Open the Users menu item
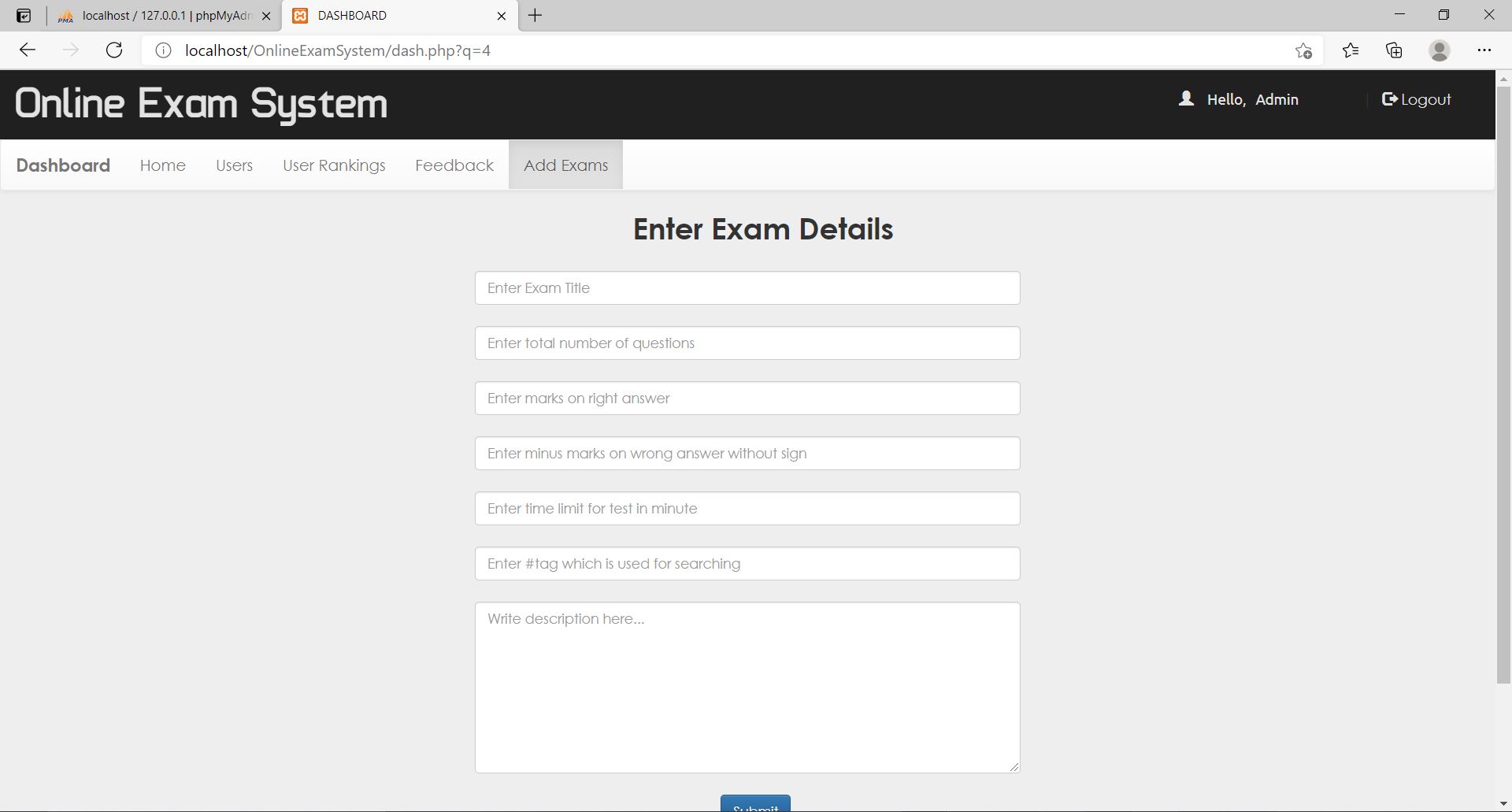1512x812 pixels. tap(234, 165)
